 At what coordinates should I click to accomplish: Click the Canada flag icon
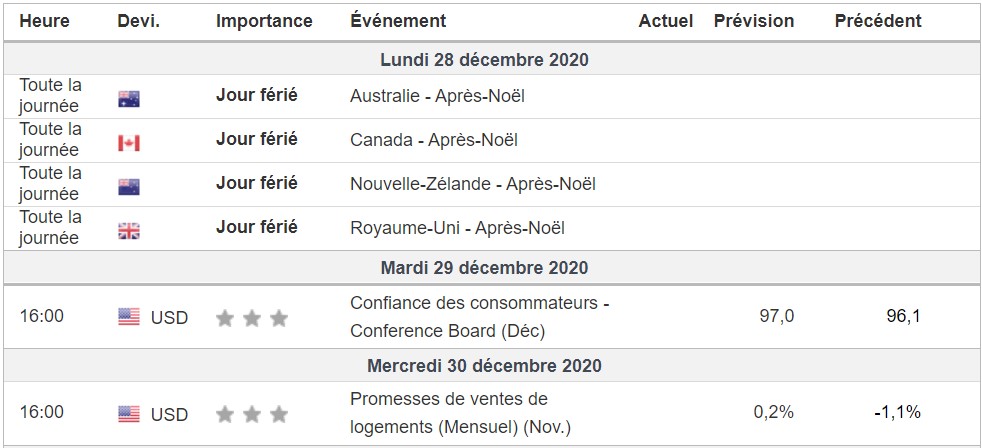click(x=129, y=143)
